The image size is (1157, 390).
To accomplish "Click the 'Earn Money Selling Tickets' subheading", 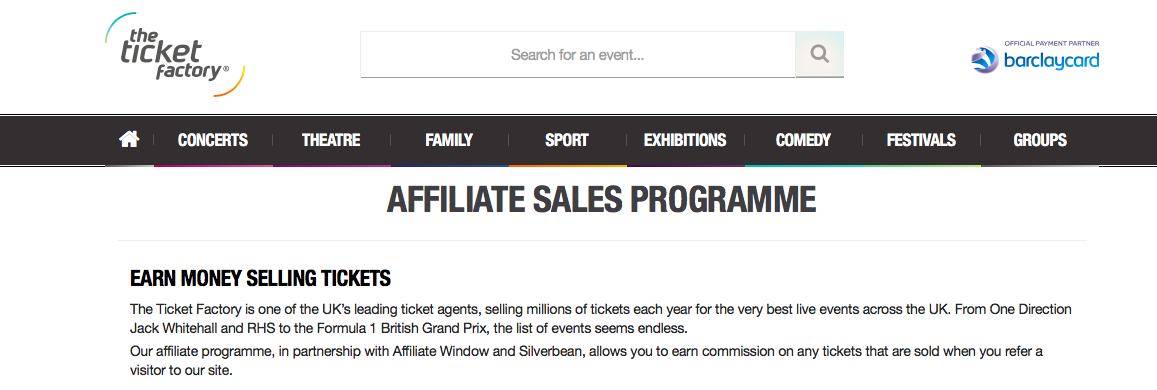I will (260, 279).
